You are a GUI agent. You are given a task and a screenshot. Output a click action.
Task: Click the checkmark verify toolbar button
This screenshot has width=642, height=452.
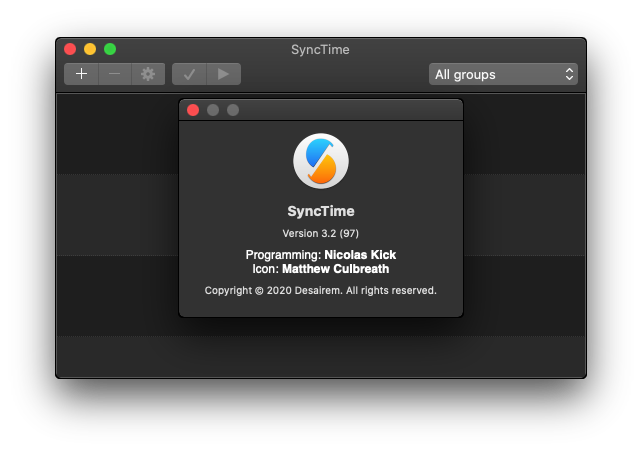pyautogui.click(x=189, y=74)
